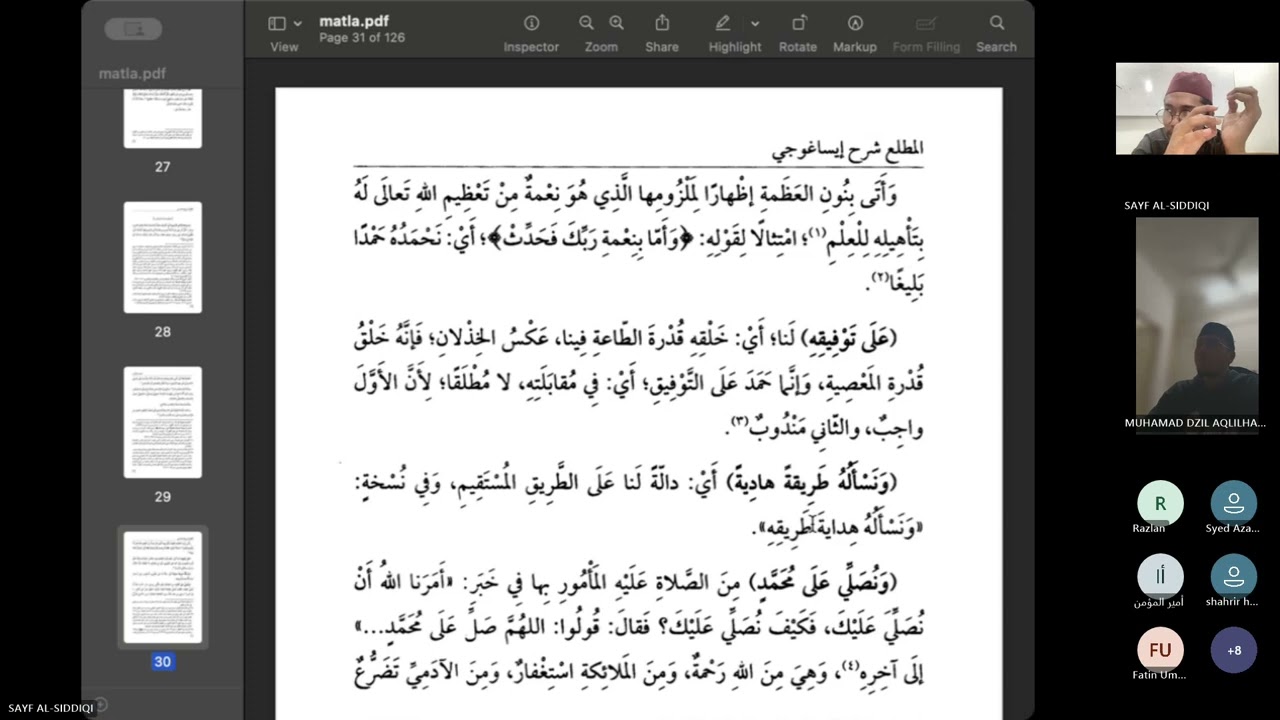Select Razlan participant avatar
The image size is (1280, 720).
(1160, 503)
